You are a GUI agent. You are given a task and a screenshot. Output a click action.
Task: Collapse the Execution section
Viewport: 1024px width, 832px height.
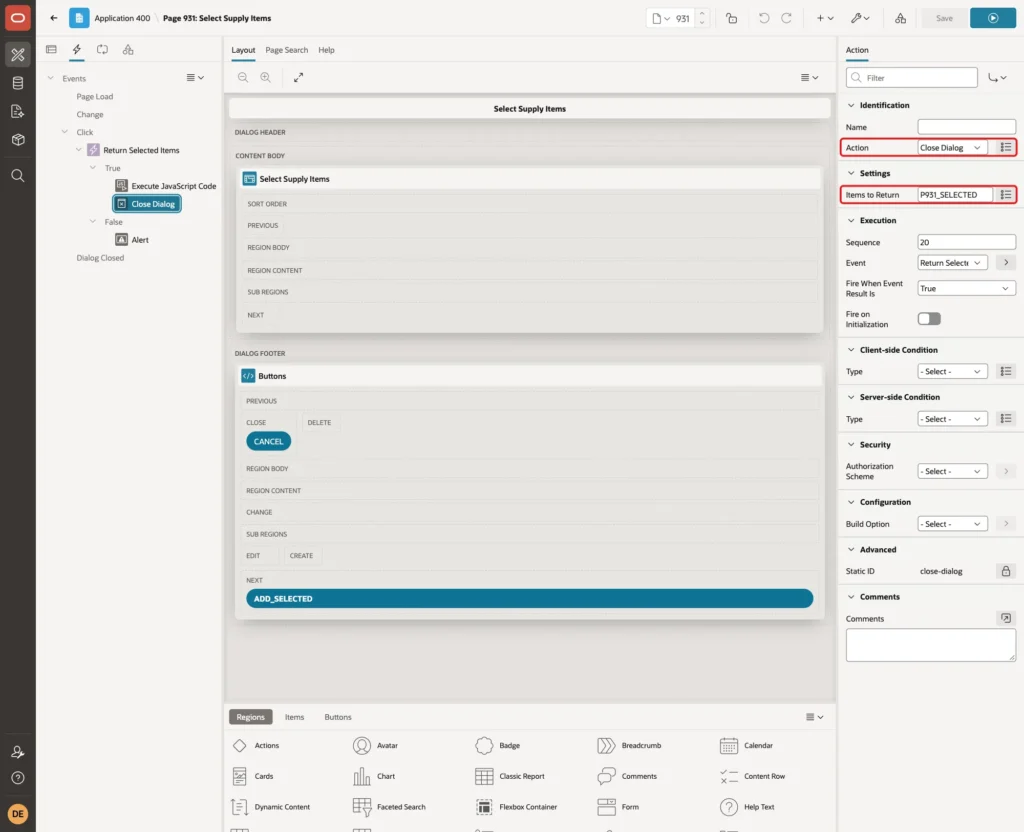click(x=851, y=220)
